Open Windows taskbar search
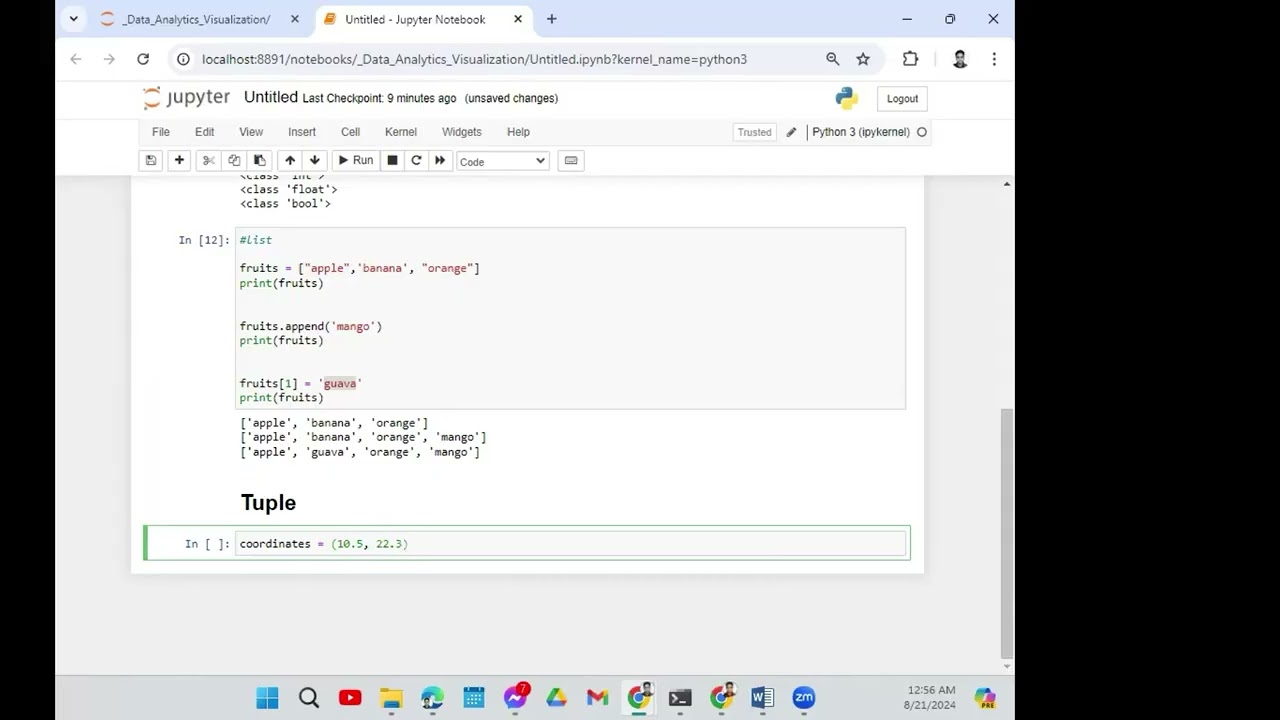The width and height of the screenshot is (1280, 720). (309, 698)
